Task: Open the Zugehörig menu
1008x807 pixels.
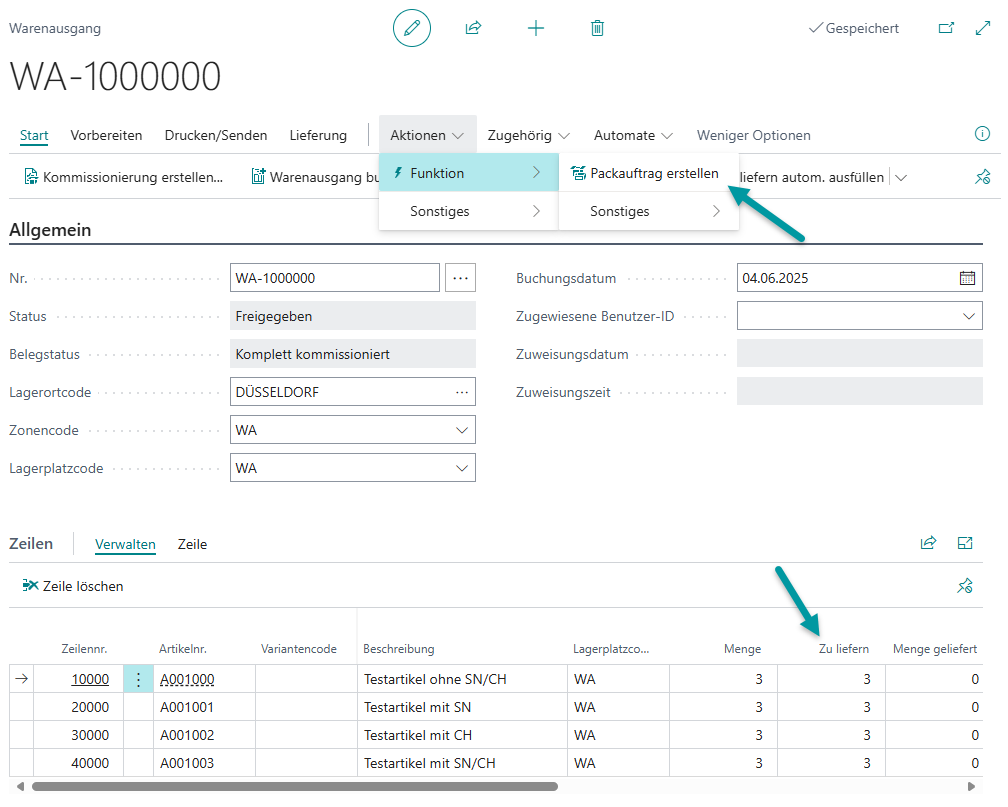Action: point(528,135)
